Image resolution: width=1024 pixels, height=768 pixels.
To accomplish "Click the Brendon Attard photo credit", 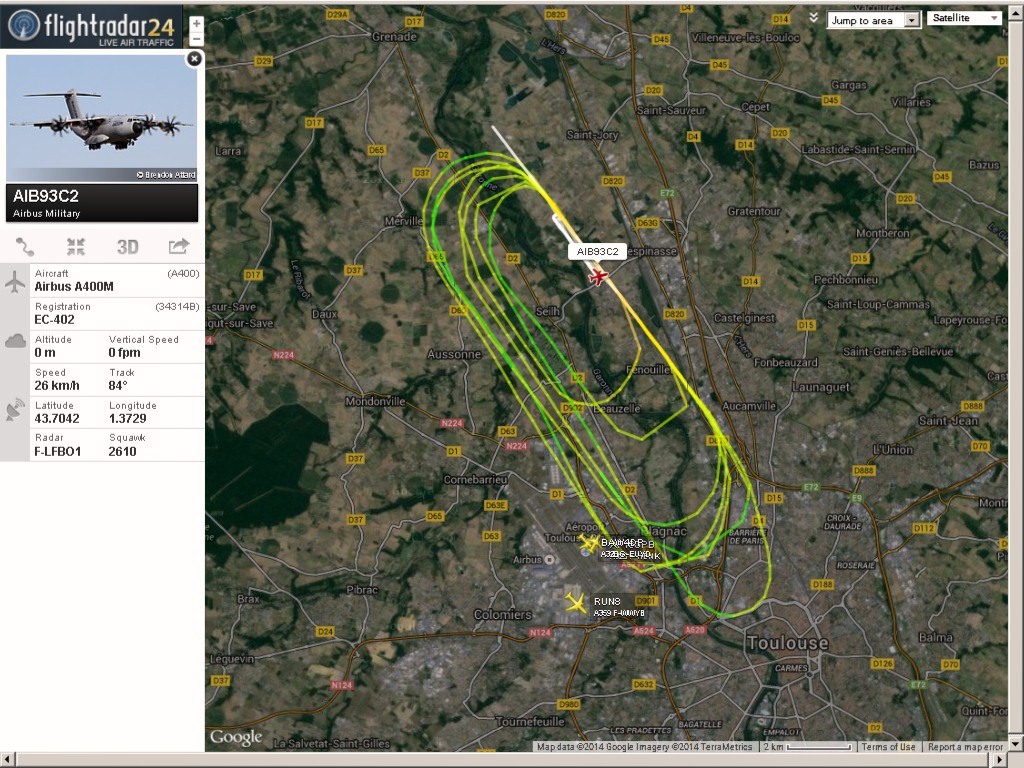I will click(166, 175).
